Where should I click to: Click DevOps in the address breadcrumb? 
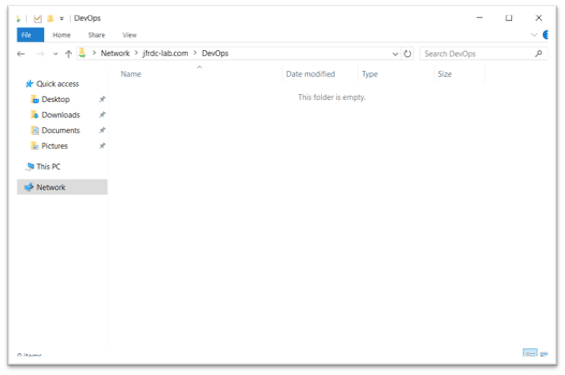[x=215, y=53]
